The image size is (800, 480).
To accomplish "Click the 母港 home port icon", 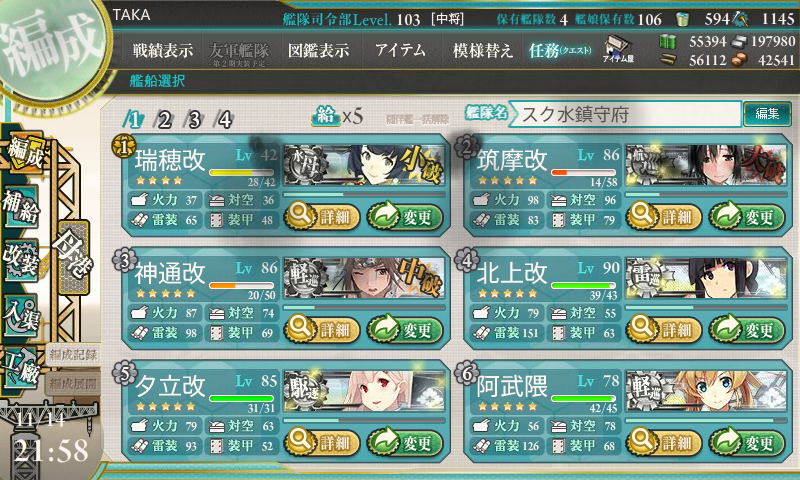I will pyautogui.click(x=74, y=257).
